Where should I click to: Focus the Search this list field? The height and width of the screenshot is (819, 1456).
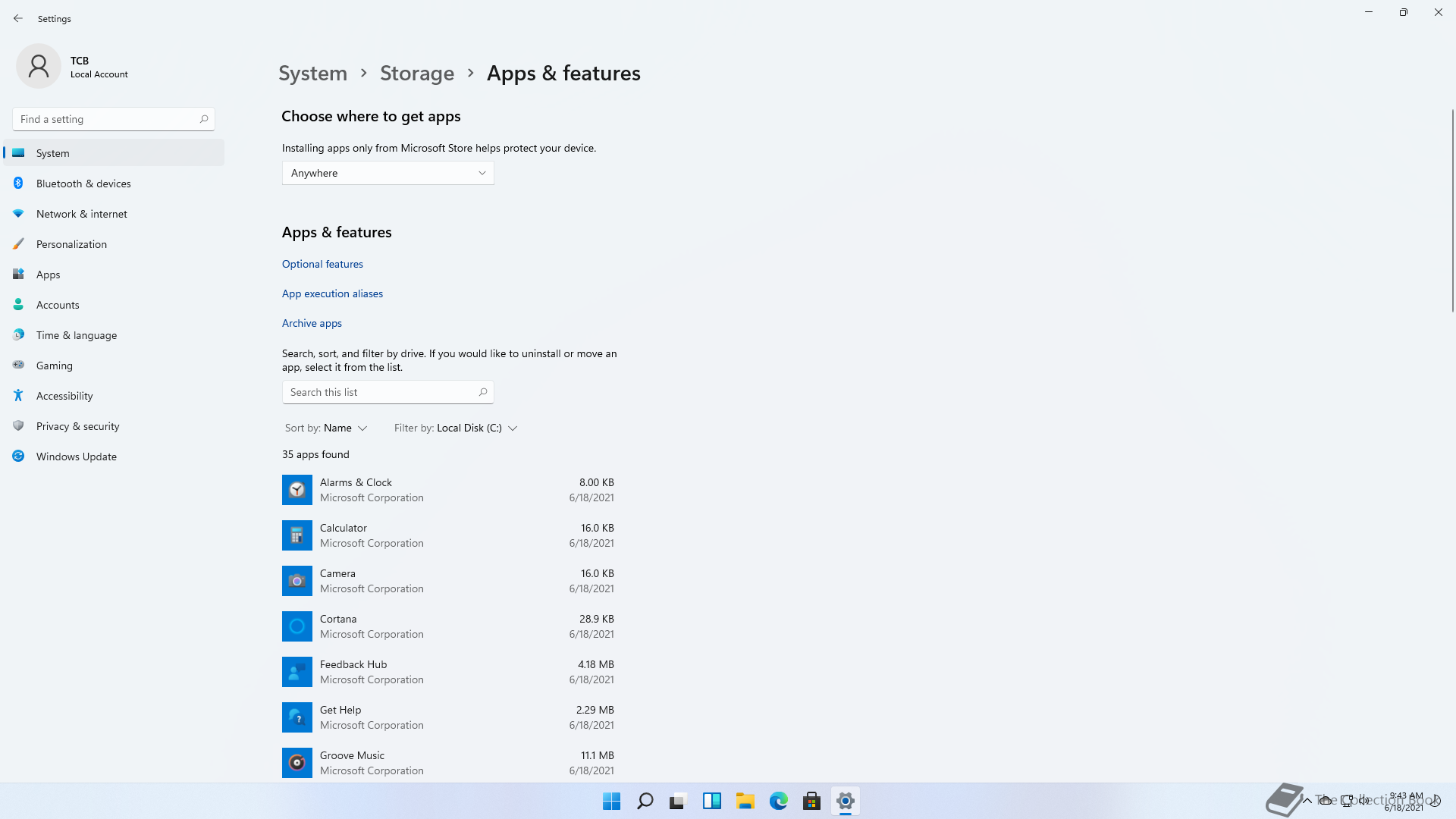tap(388, 392)
